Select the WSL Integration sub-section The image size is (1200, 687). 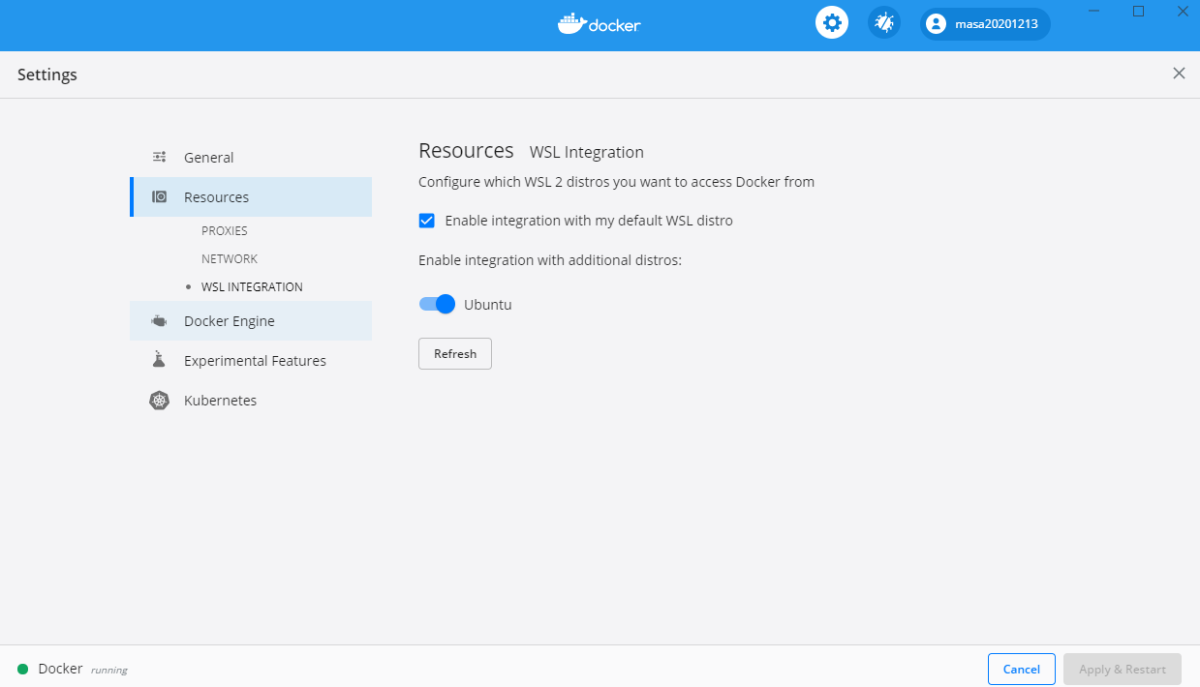coord(252,287)
